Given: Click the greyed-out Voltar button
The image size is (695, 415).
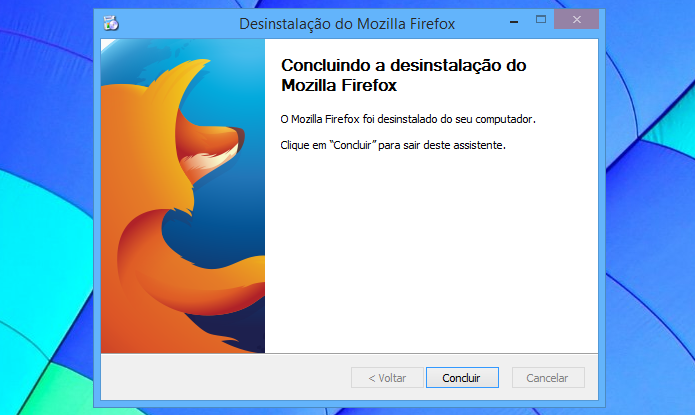Looking at the screenshot, I should pyautogui.click(x=387, y=378).
